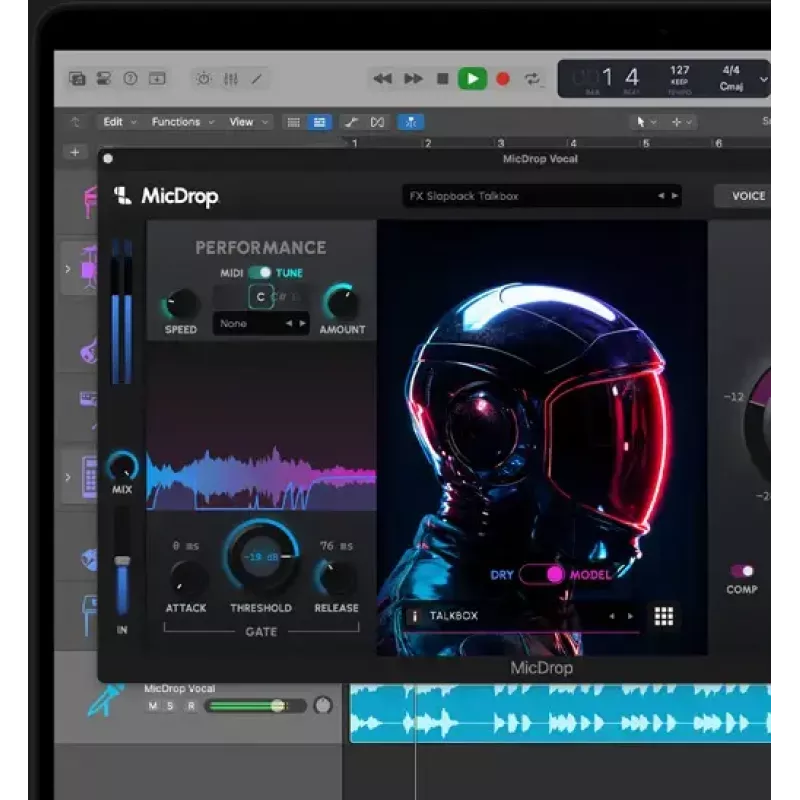Toggle the DRY / MODEL switch
Viewport: 800px width, 800px height.
tap(542, 574)
